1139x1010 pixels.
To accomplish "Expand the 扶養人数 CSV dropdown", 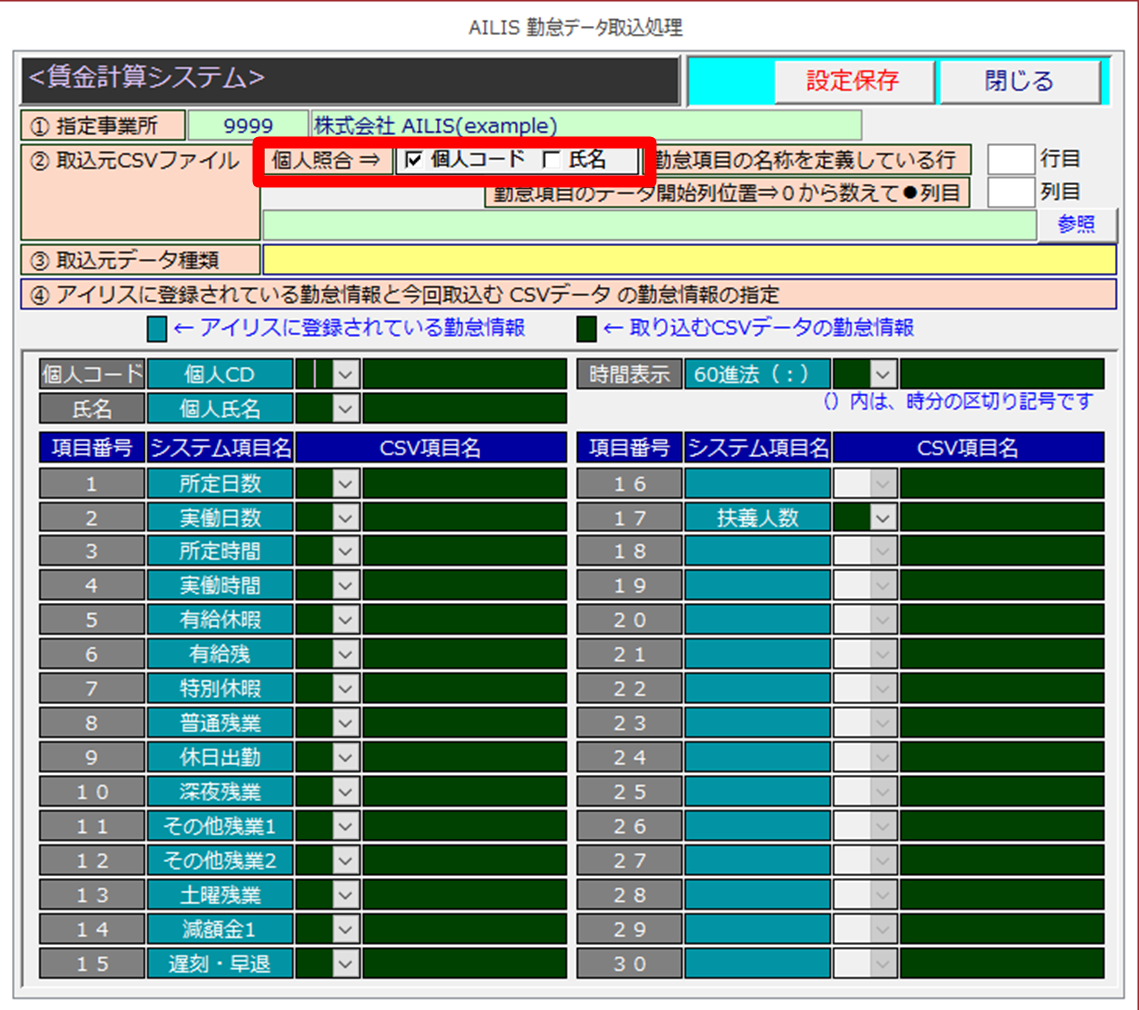I will click(x=882, y=518).
